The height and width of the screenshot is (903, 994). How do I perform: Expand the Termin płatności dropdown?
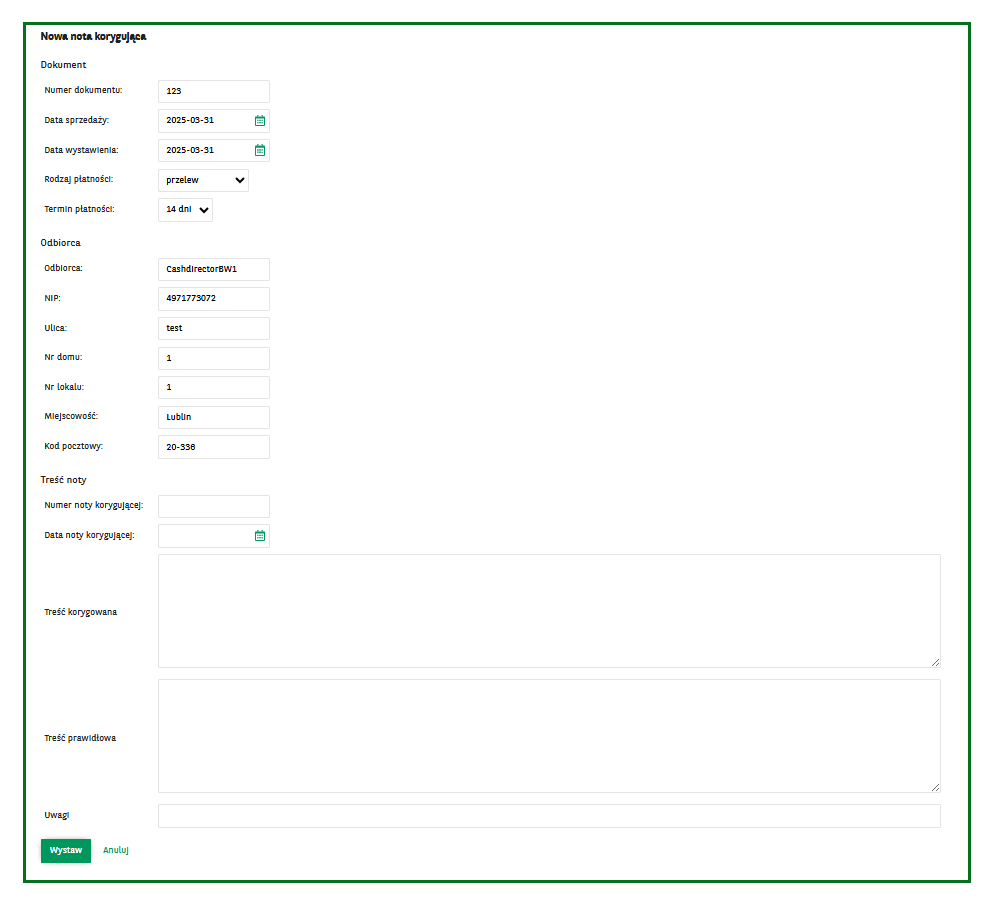click(x=185, y=210)
